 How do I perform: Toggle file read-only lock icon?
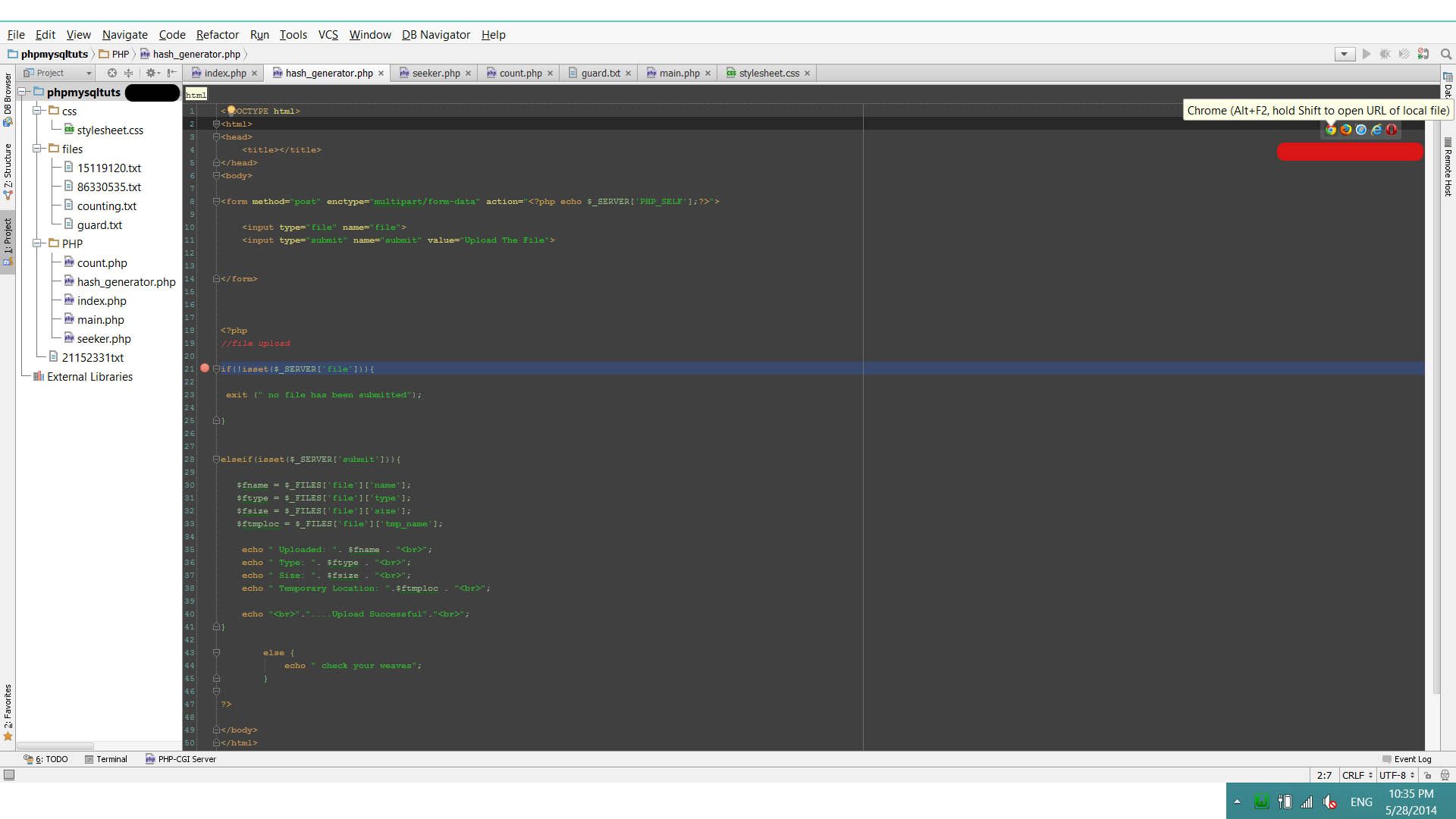coord(1427,775)
